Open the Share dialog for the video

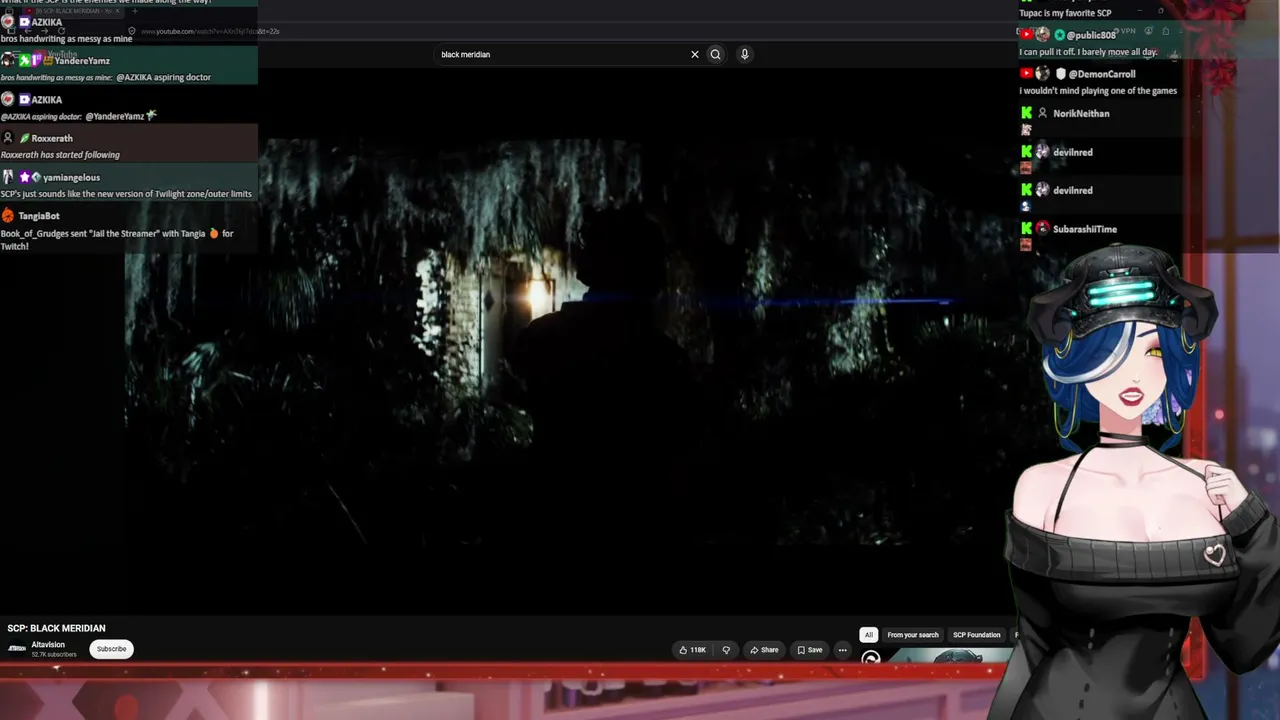[764, 650]
